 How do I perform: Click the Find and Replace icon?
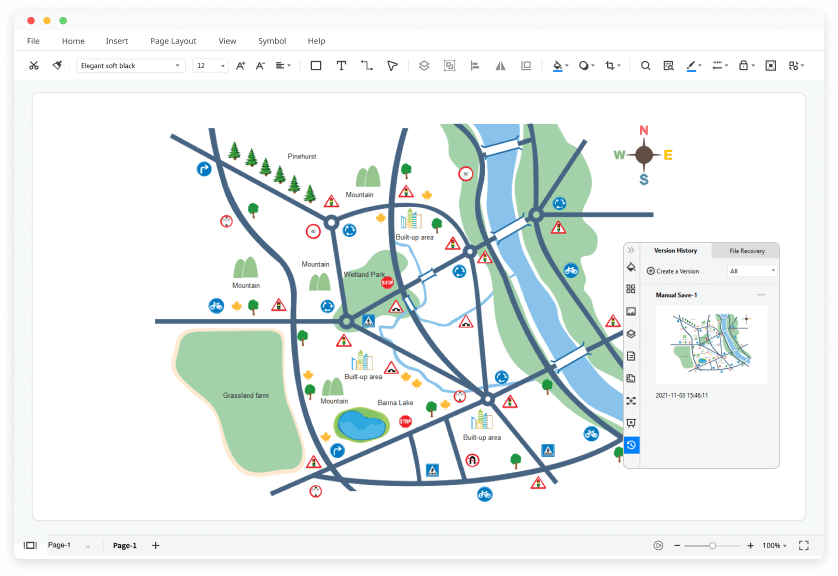tap(668, 65)
